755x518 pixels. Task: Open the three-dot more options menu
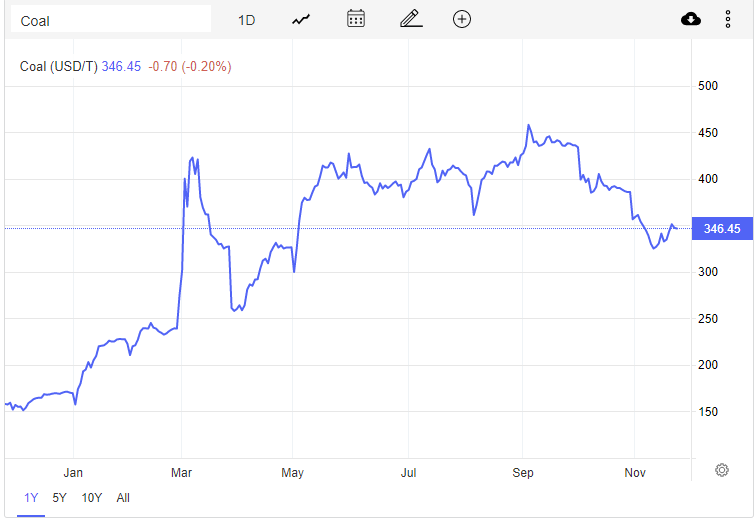[x=728, y=19]
